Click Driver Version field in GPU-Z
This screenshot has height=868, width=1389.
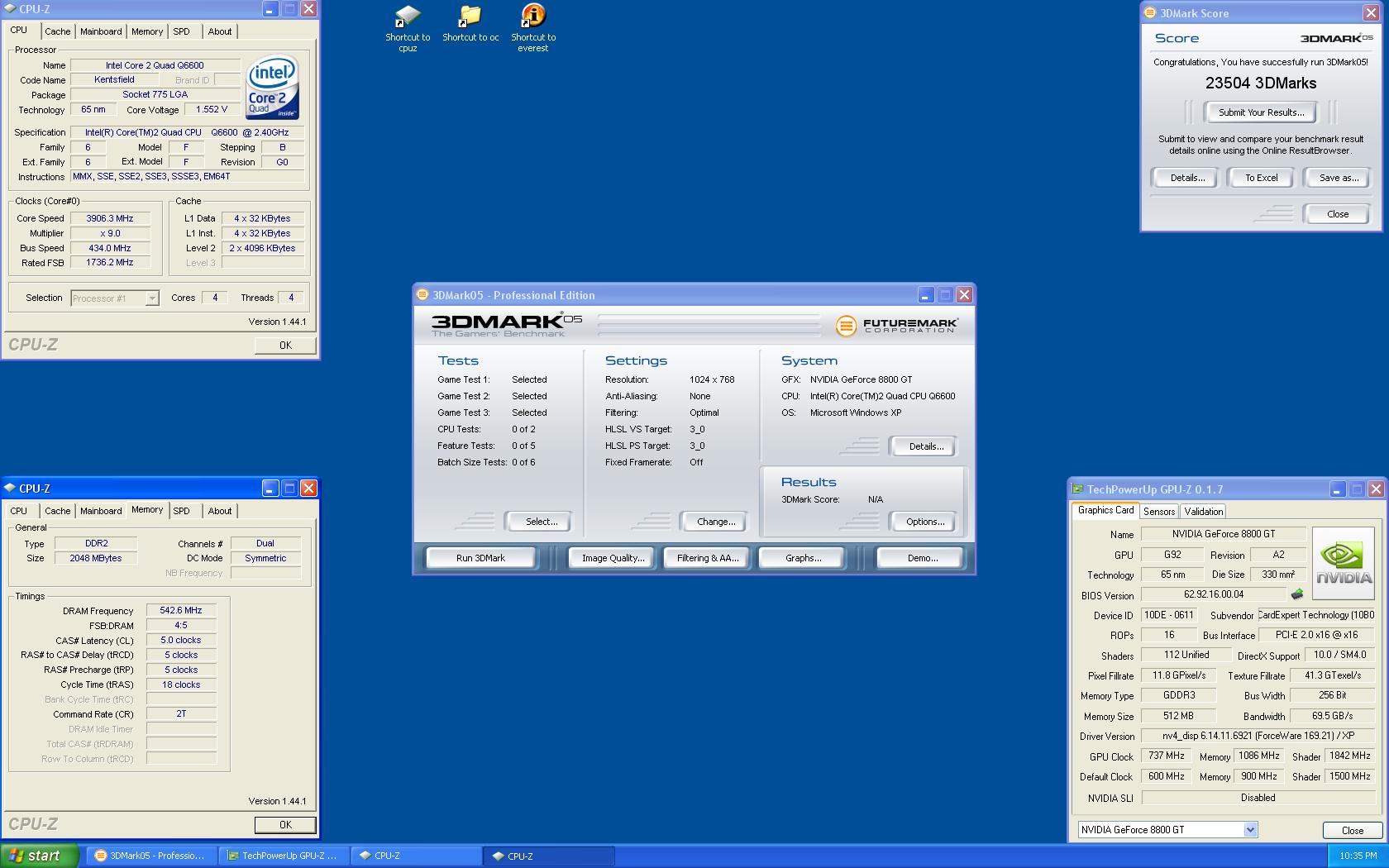1258,736
